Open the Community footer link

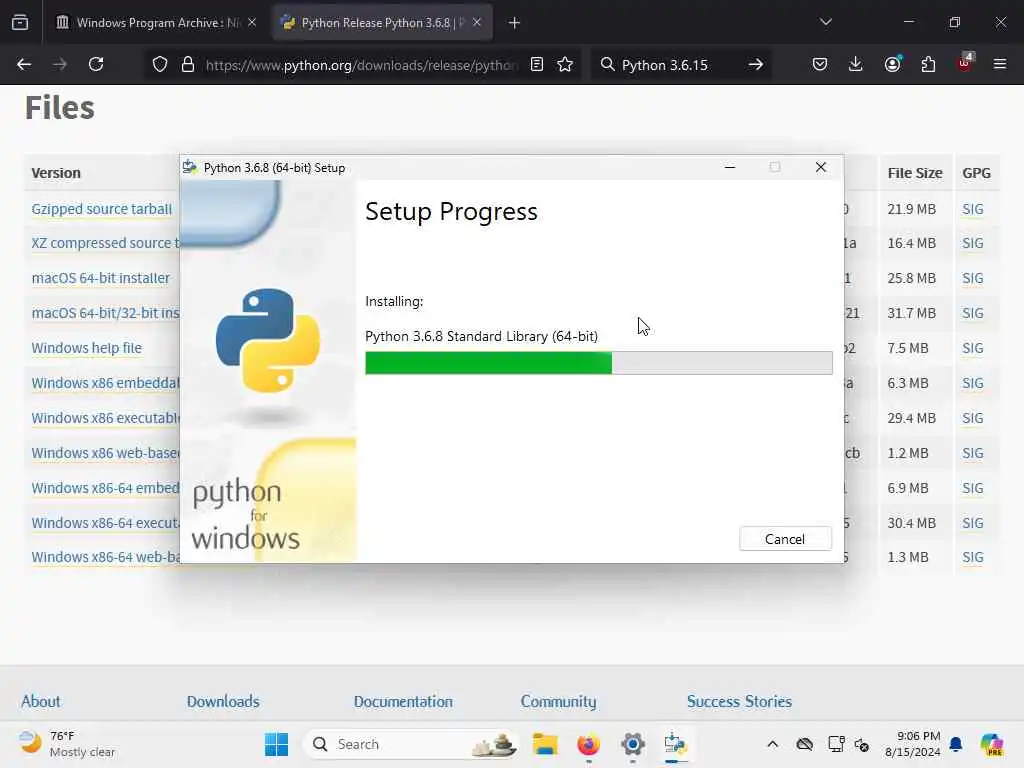558,701
